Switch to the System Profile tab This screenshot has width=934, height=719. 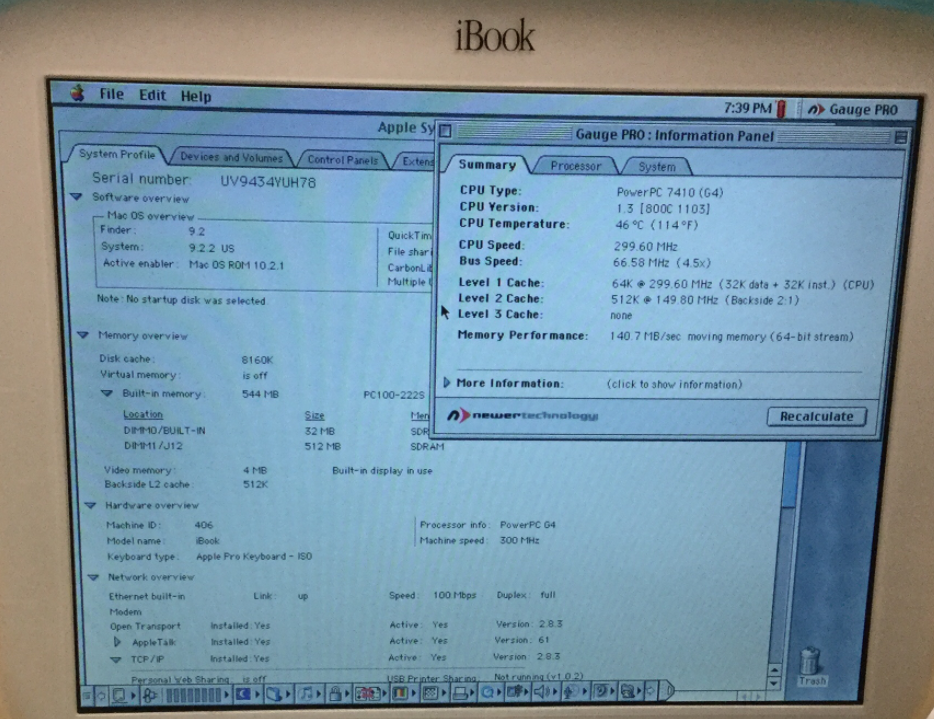(x=117, y=154)
